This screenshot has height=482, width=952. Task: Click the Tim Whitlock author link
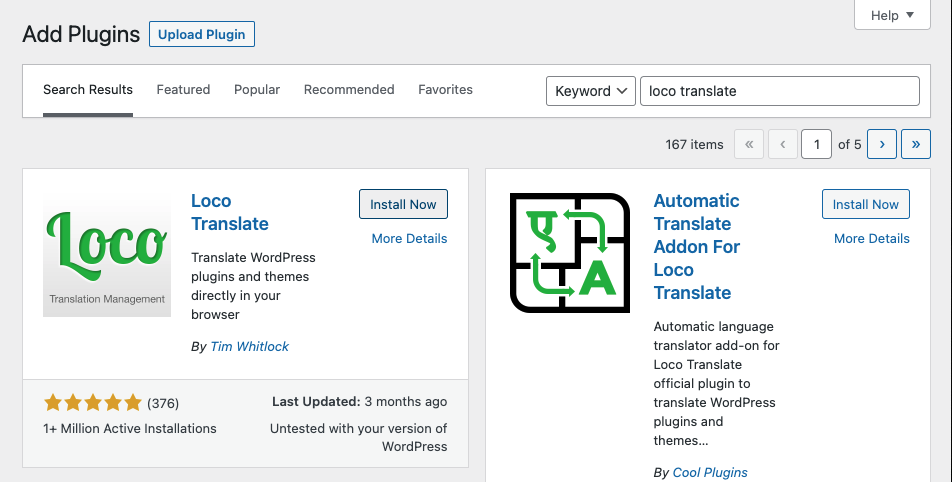249,346
